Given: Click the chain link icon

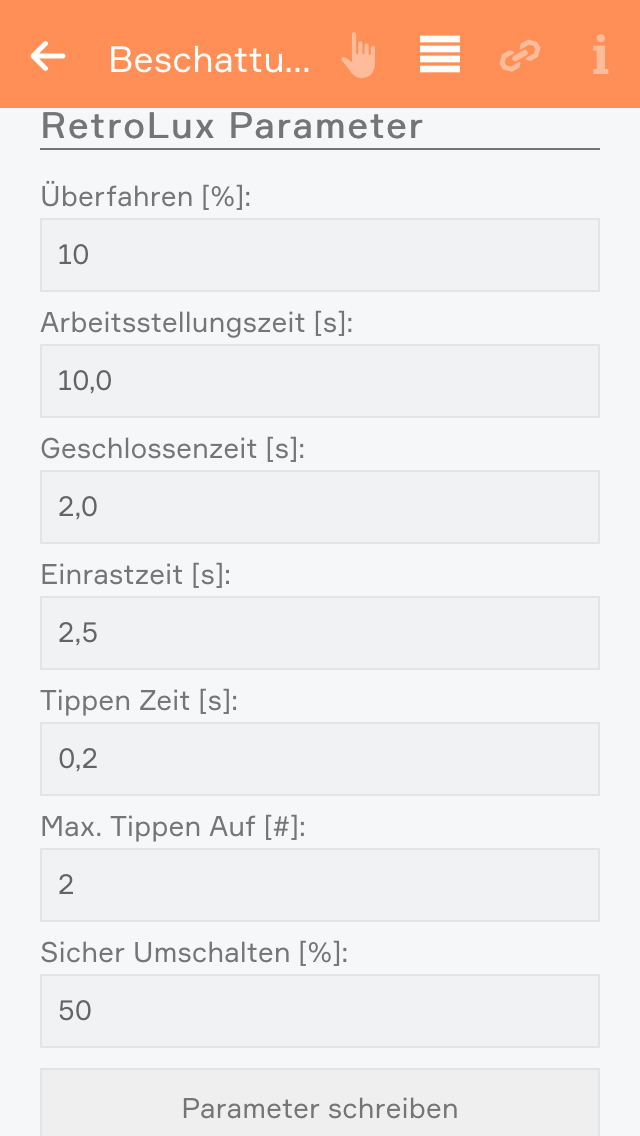Looking at the screenshot, I should tap(519, 56).
